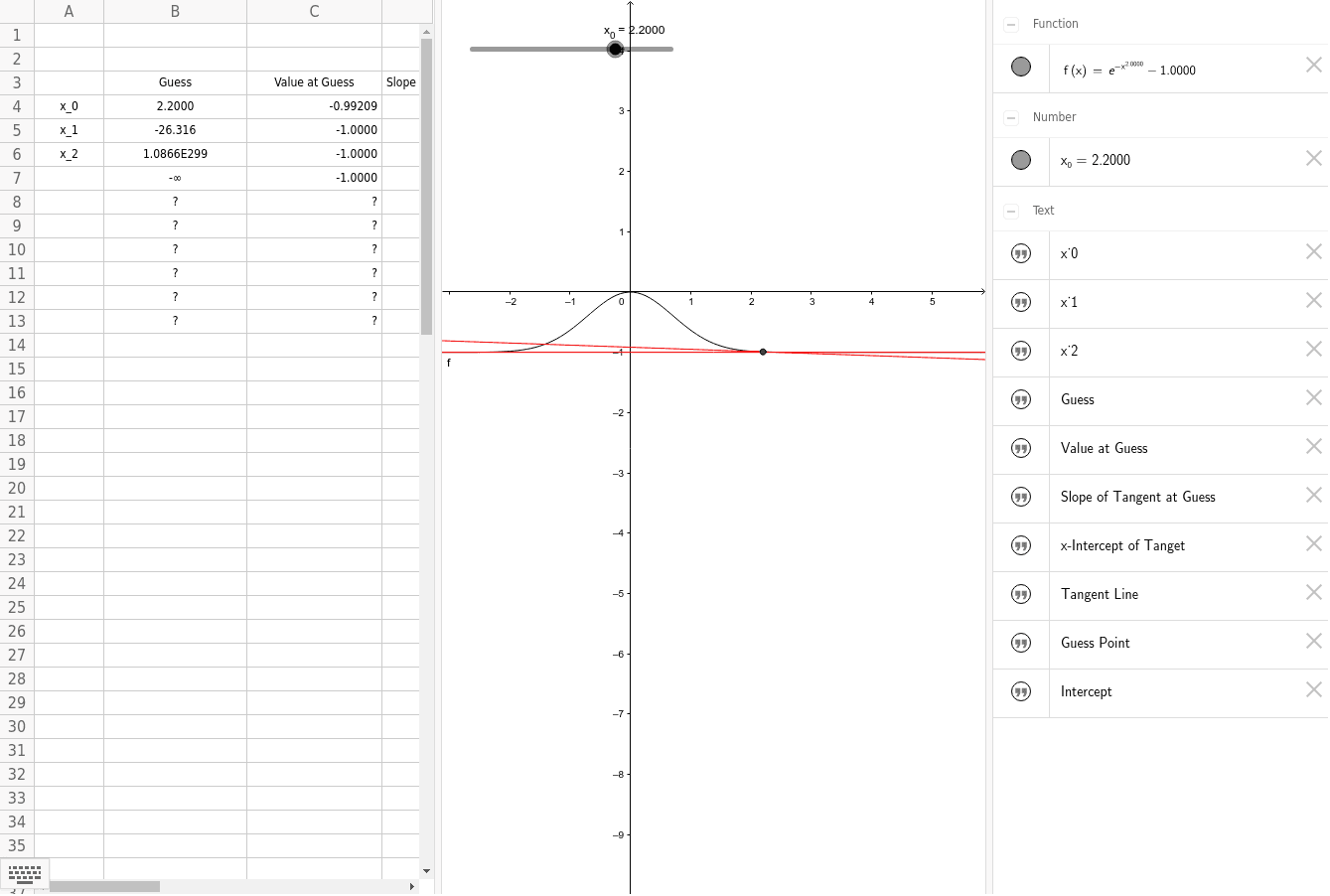
Task: Toggle visibility of function f(x)
Action: [1020, 67]
